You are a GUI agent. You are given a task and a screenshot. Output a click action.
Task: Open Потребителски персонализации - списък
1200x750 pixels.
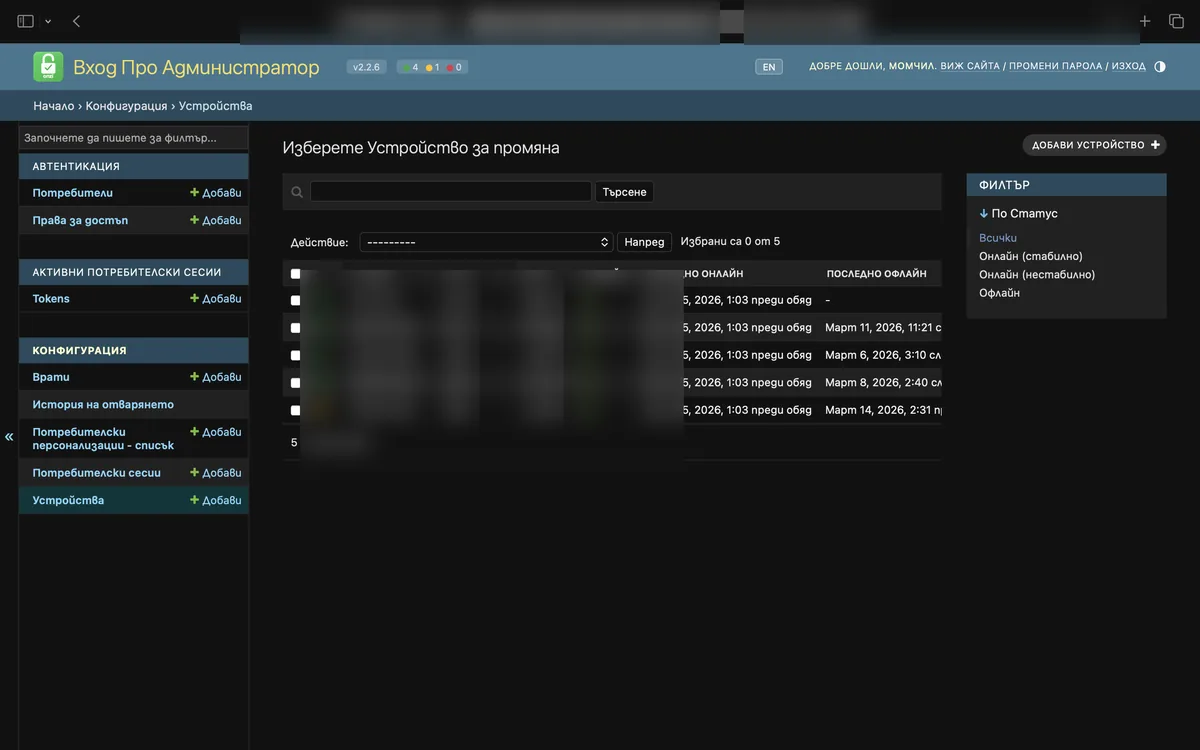(x=103, y=439)
